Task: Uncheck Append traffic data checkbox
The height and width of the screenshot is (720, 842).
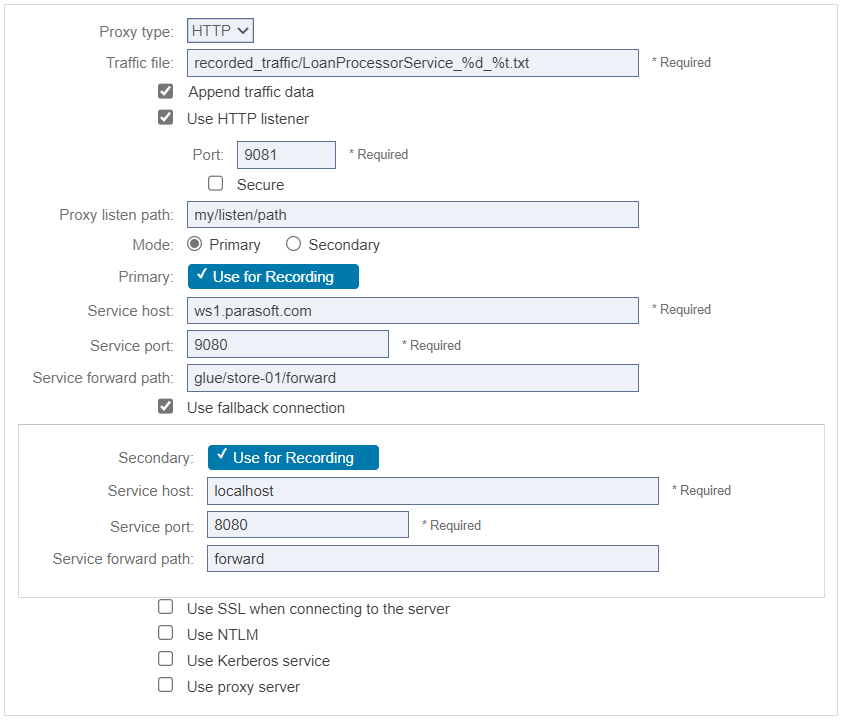Action: point(165,91)
